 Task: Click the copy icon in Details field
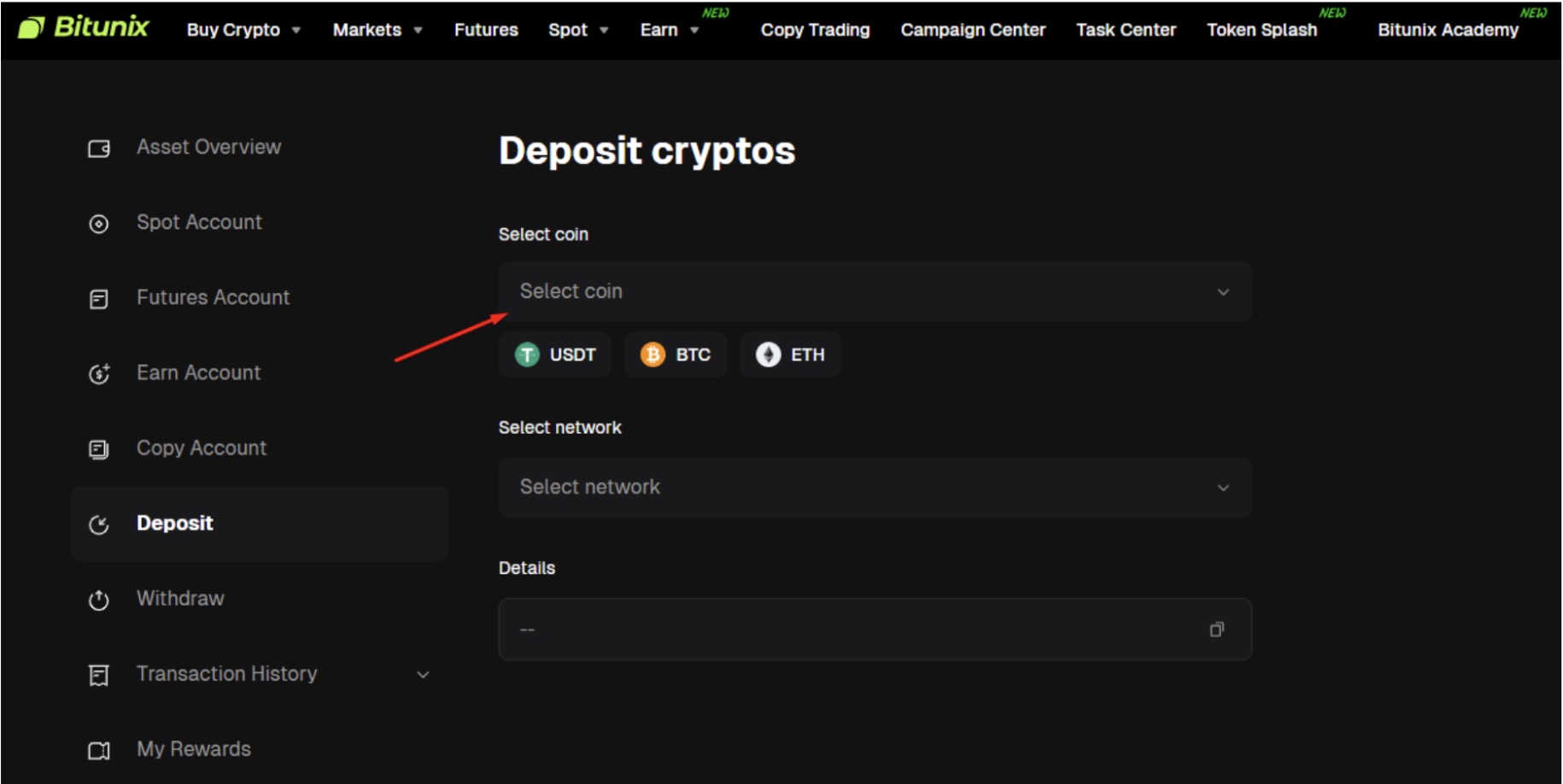pos(1217,629)
